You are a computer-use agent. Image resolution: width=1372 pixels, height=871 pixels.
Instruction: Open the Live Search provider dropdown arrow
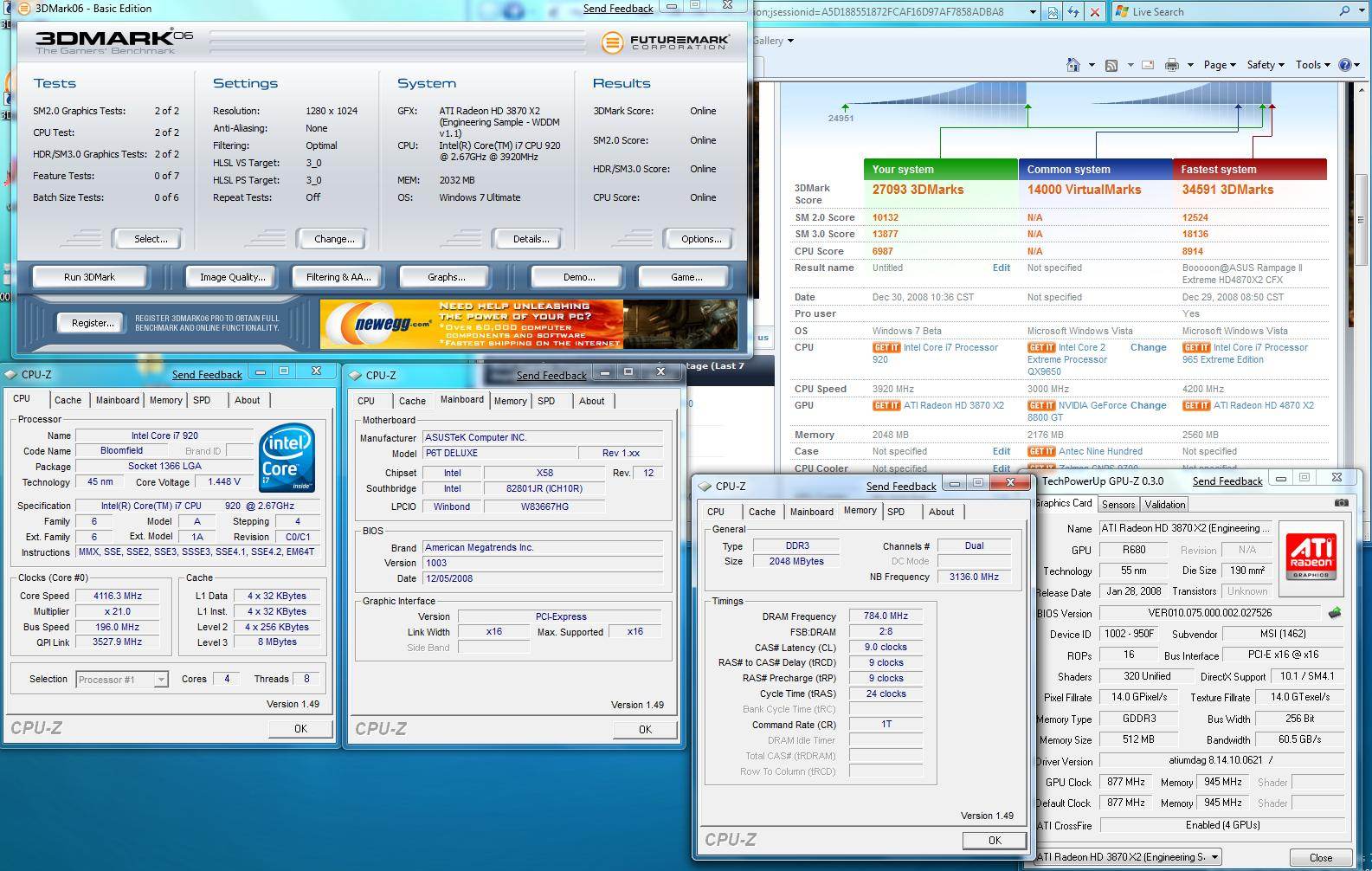(x=1362, y=11)
